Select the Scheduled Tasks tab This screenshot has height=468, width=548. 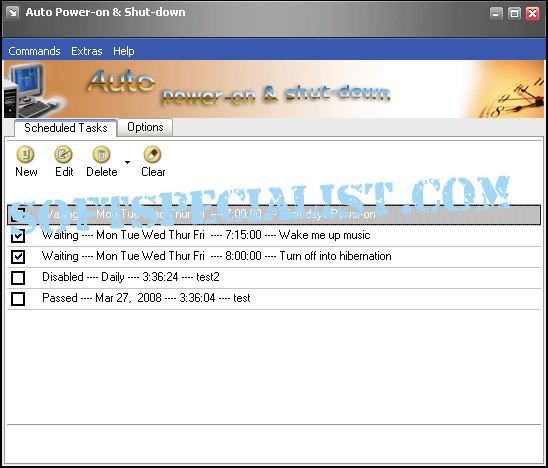click(x=66, y=128)
